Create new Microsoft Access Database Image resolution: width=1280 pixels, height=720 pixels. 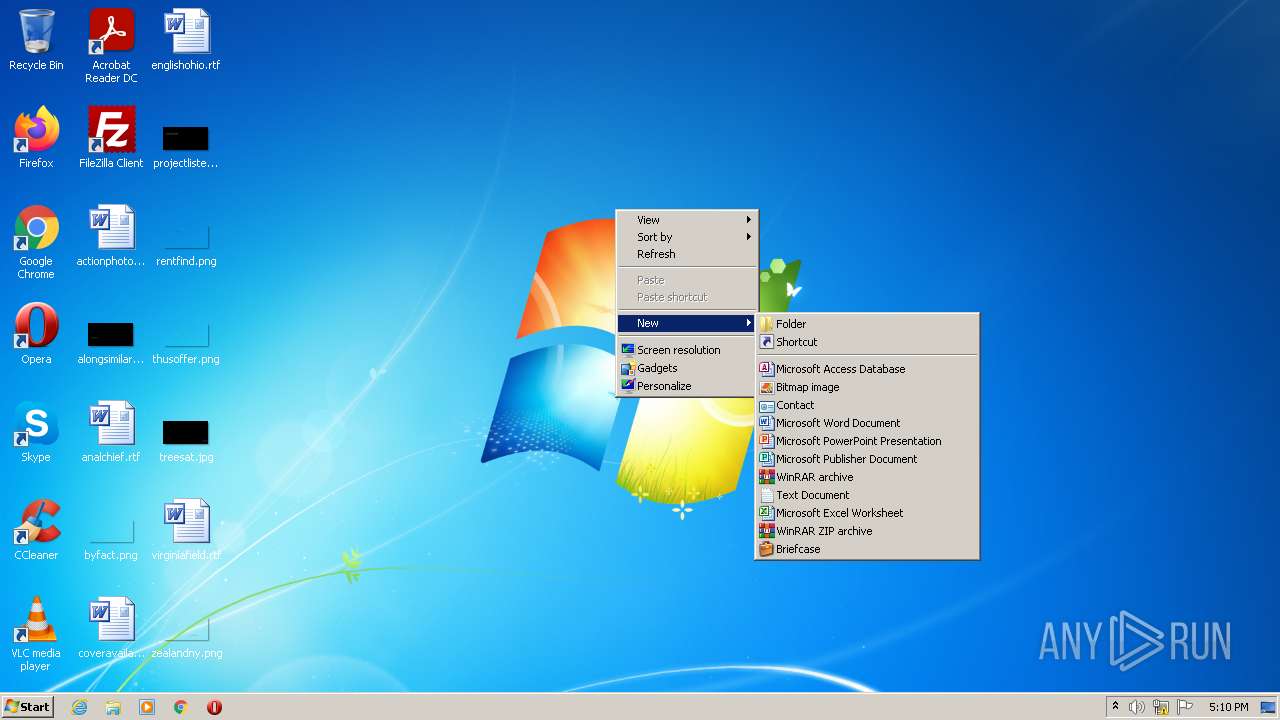867,369
